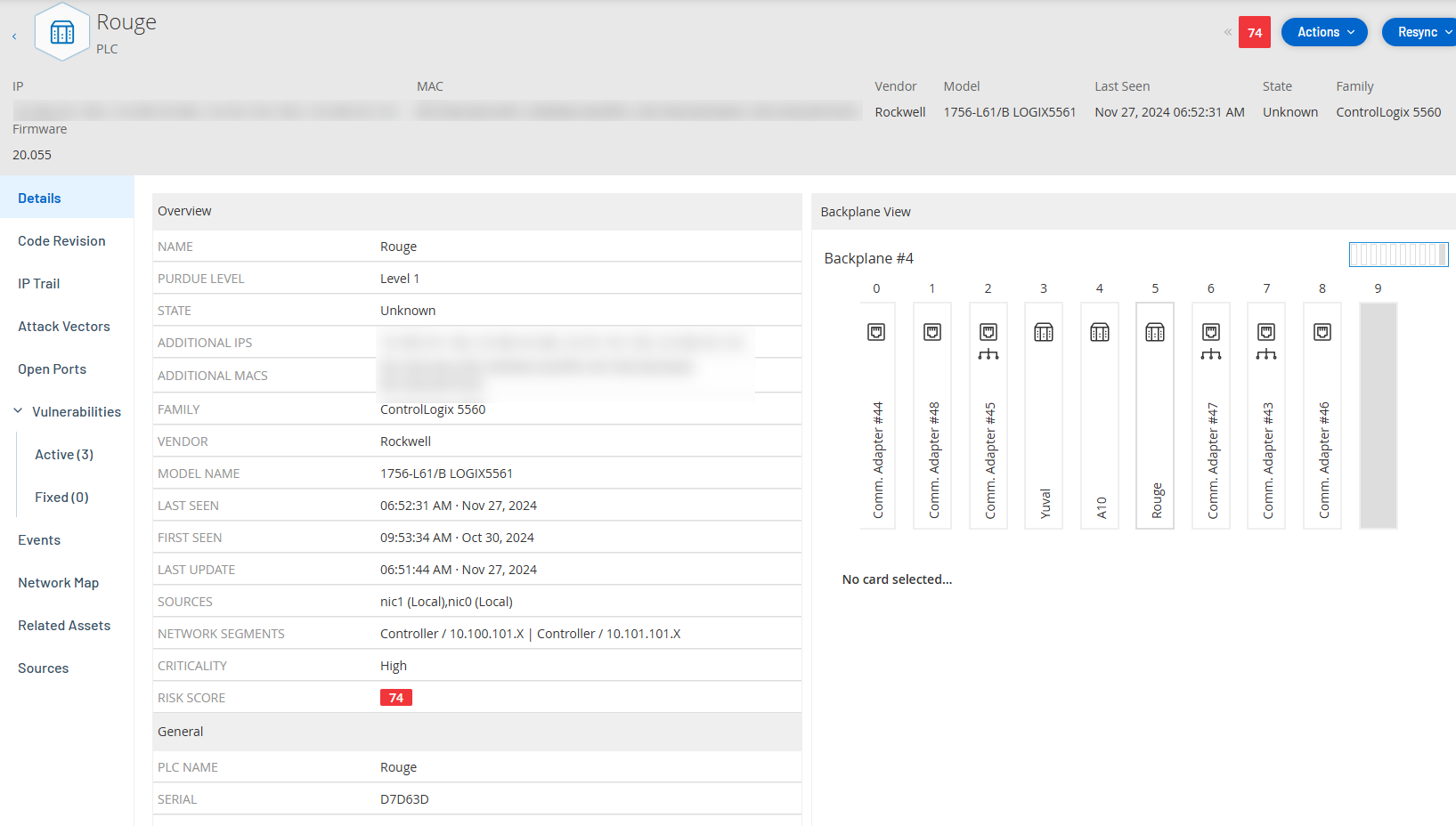
Task: Switch to the Code Revision tab
Action: [x=61, y=241]
